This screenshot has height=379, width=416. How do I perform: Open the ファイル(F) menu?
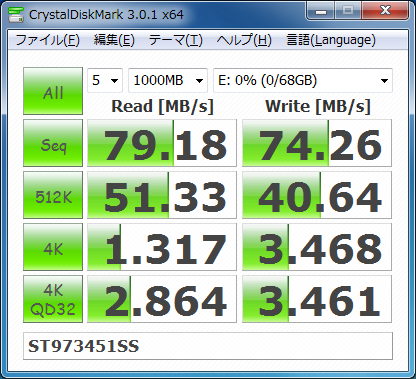pyautogui.click(x=48, y=40)
